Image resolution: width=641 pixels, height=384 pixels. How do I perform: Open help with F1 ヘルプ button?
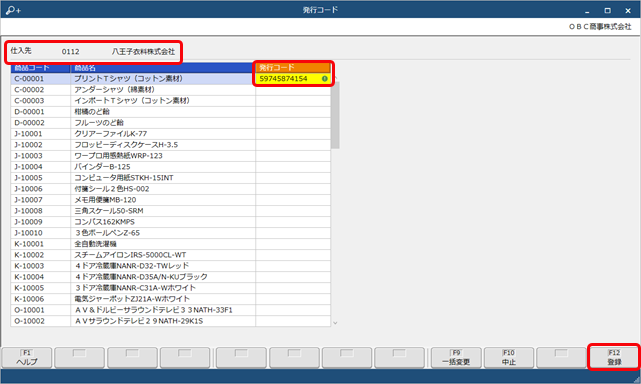pyautogui.click(x=27, y=357)
